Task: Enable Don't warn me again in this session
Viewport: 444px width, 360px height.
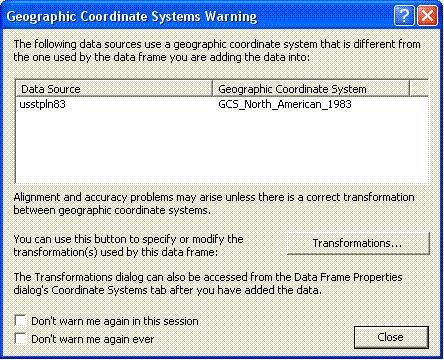Action: 21,321
